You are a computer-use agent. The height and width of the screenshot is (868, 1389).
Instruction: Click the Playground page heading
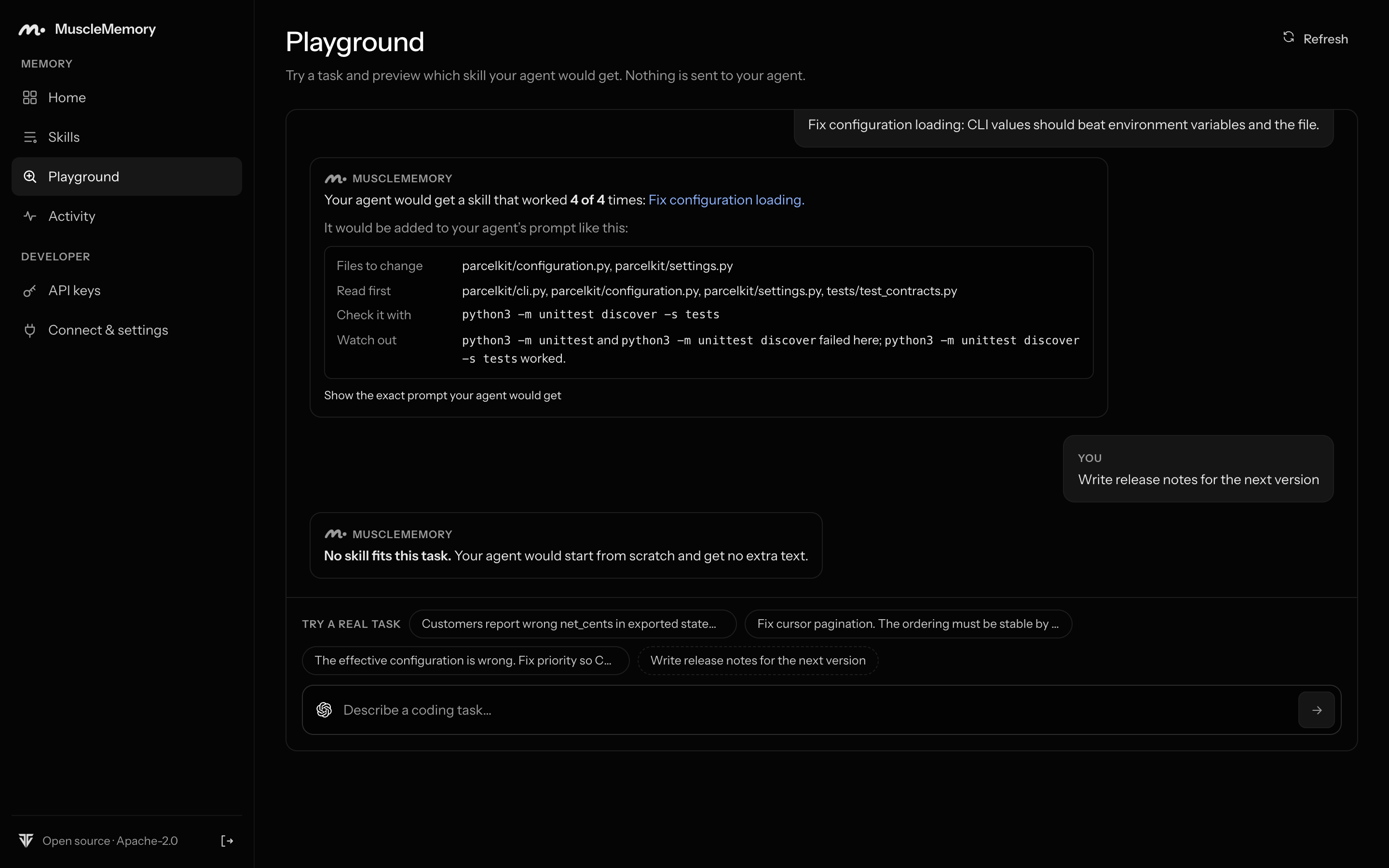pyautogui.click(x=354, y=42)
